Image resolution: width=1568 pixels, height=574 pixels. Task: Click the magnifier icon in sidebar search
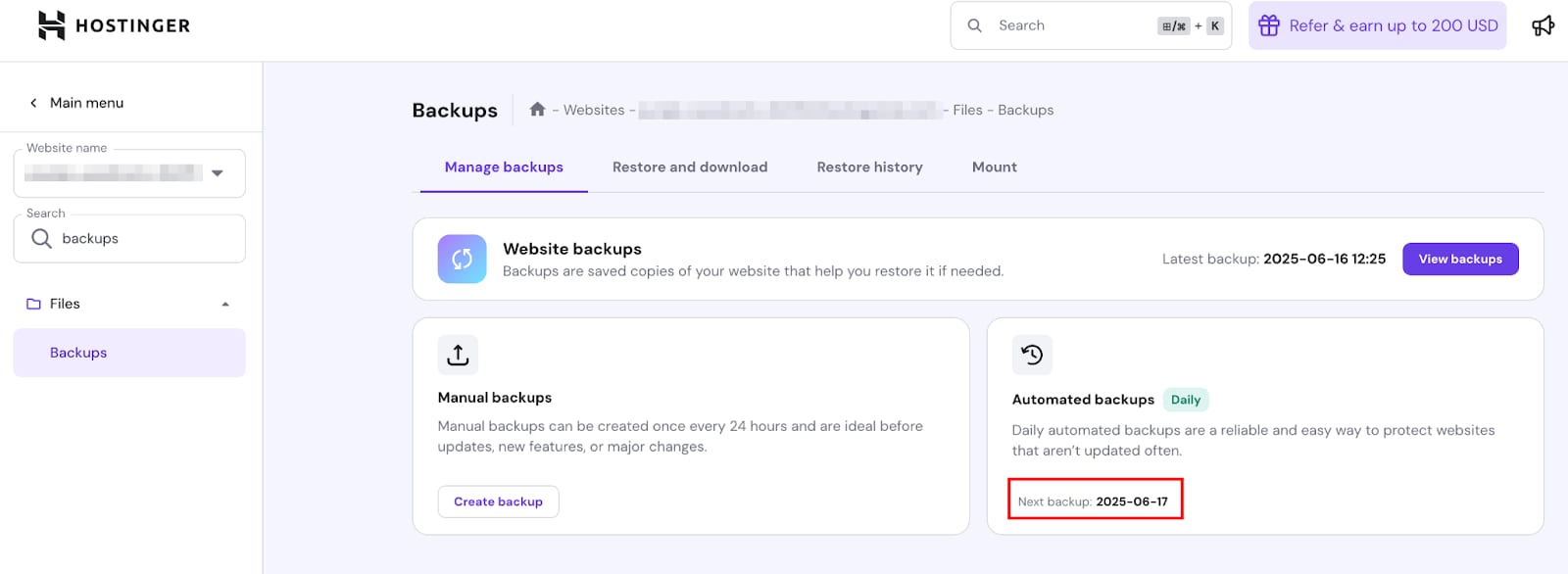pyautogui.click(x=41, y=238)
